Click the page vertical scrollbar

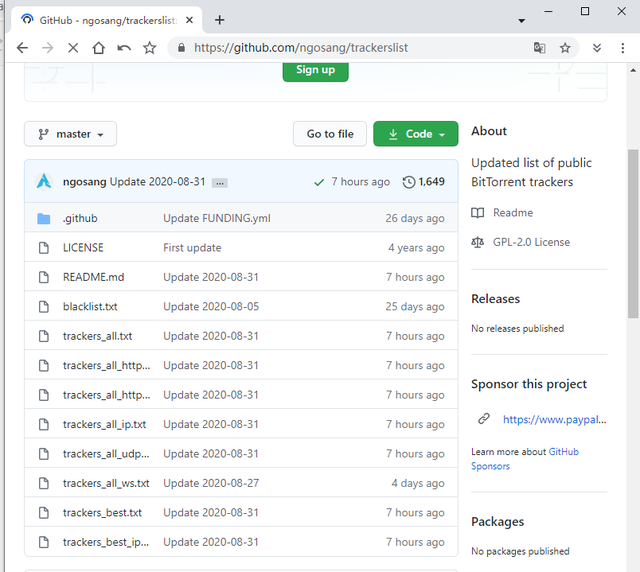(x=632, y=230)
